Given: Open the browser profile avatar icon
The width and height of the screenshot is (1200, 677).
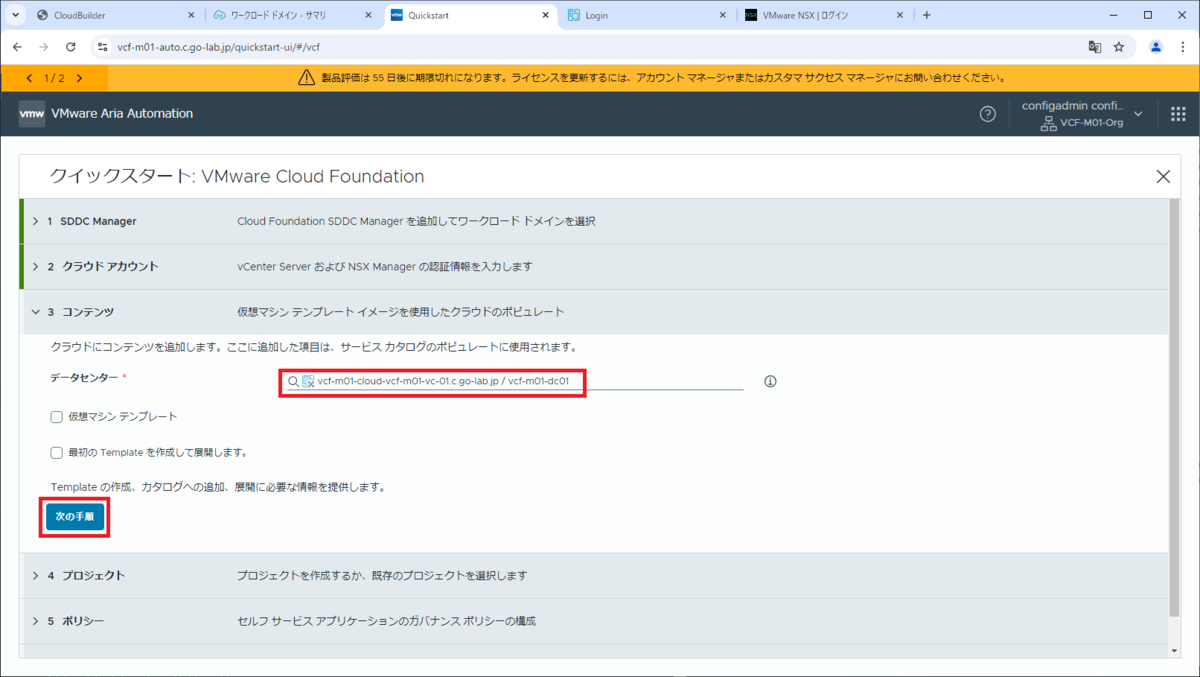Looking at the screenshot, I should (1156, 47).
